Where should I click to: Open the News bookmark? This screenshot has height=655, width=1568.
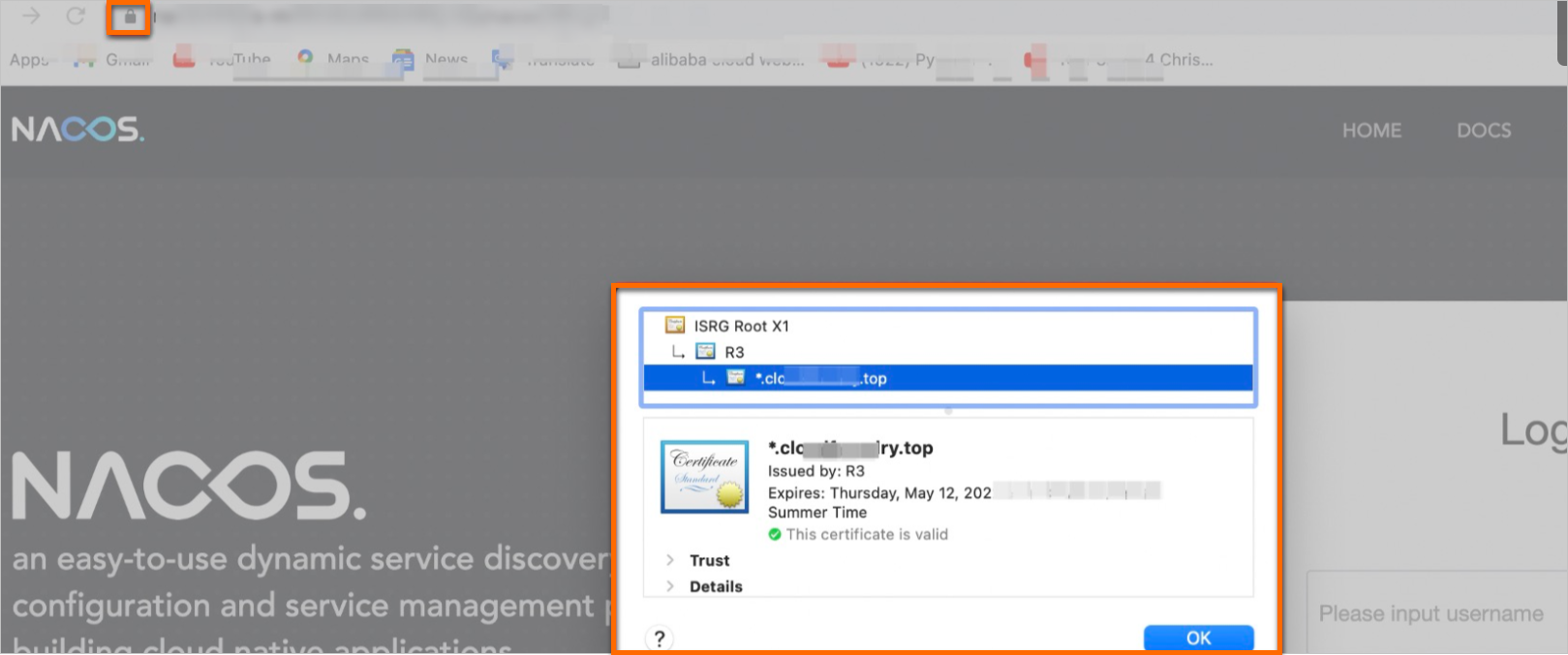pyautogui.click(x=430, y=59)
